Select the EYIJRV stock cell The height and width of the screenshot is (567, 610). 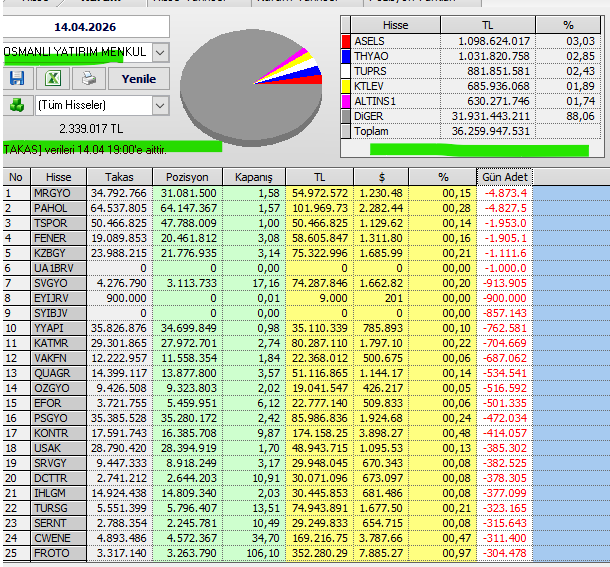[x=58, y=298]
